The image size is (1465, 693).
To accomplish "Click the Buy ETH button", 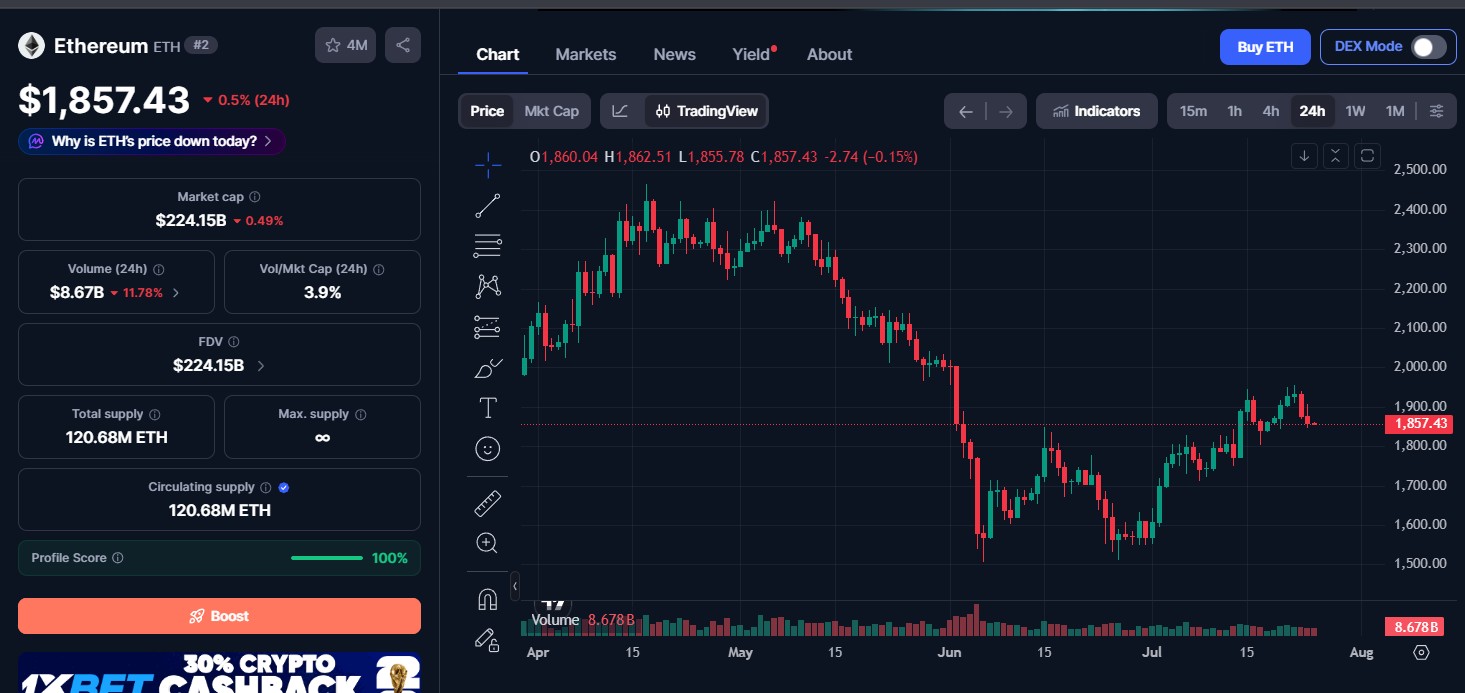I will pos(1265,47).
